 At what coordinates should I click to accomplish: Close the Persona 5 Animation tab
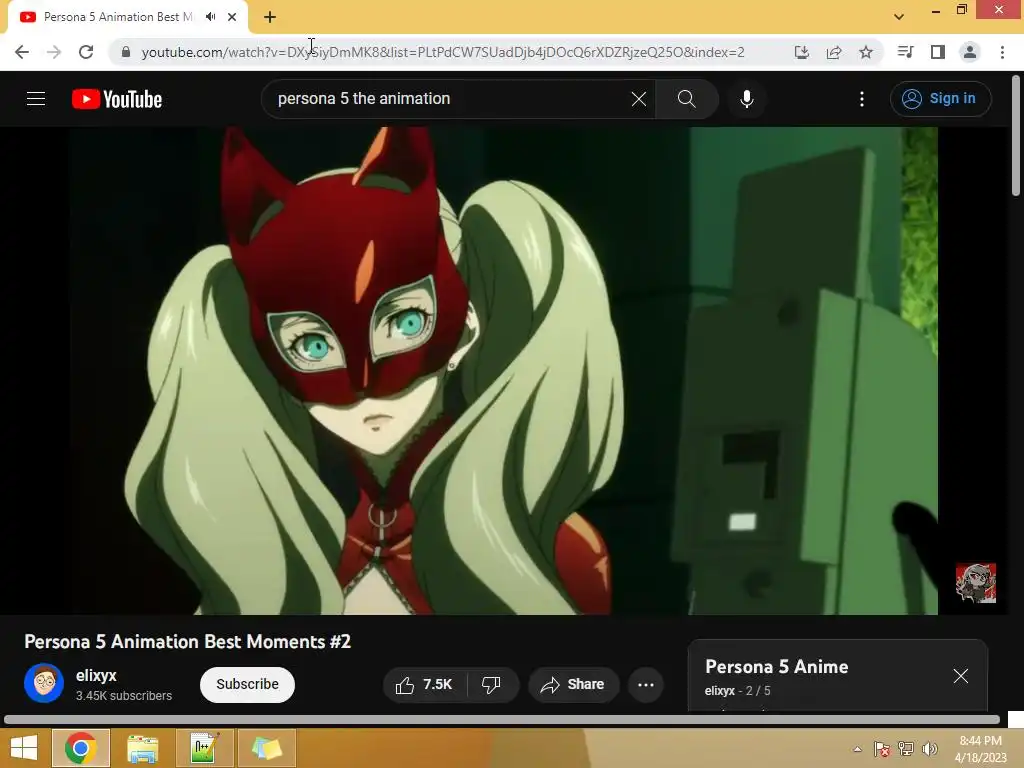(x=232, y=17)
